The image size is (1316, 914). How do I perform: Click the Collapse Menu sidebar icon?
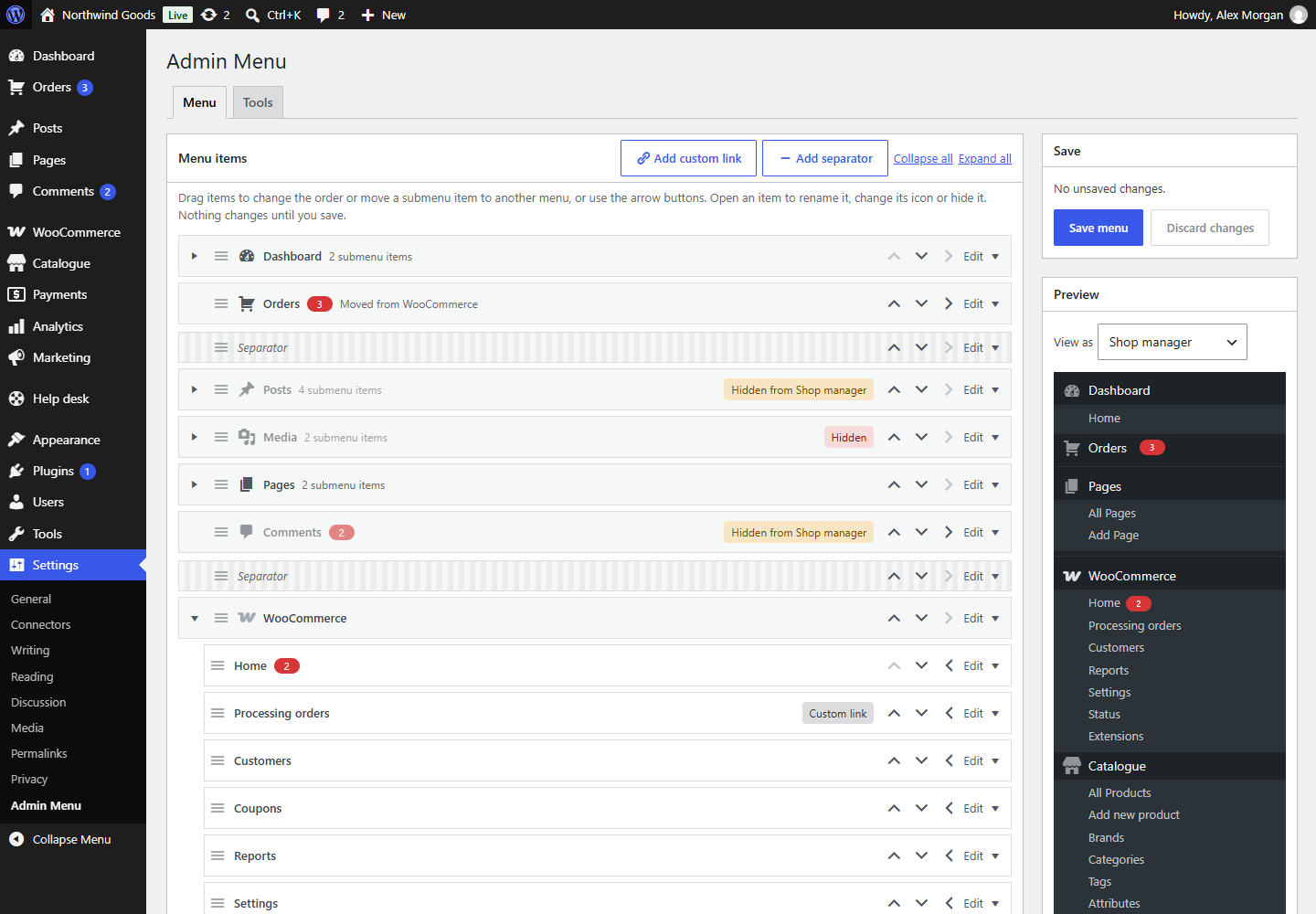16,839
